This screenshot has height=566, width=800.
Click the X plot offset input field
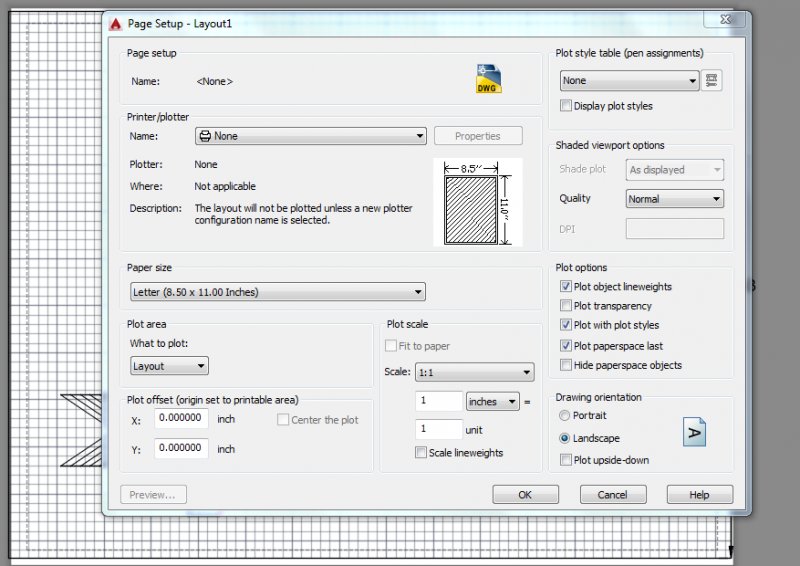[x=181, y=418]
